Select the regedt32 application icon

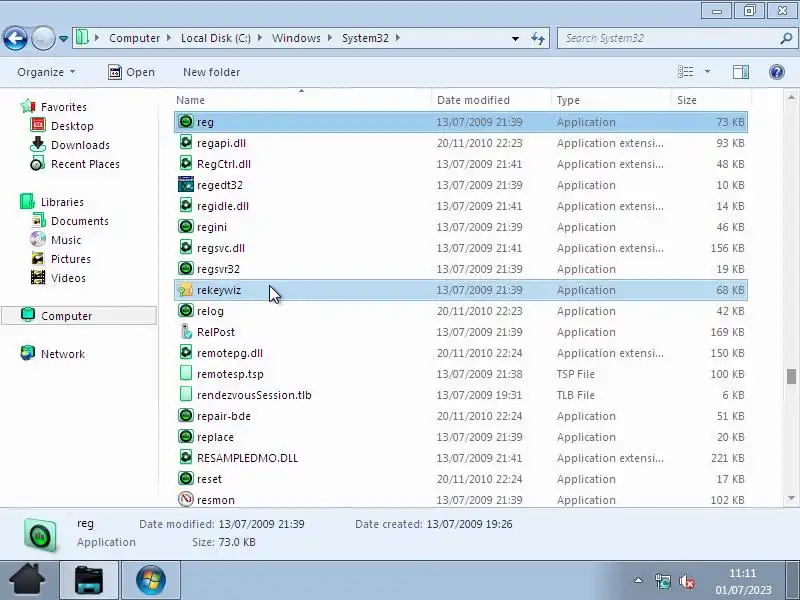coord(186,184)
